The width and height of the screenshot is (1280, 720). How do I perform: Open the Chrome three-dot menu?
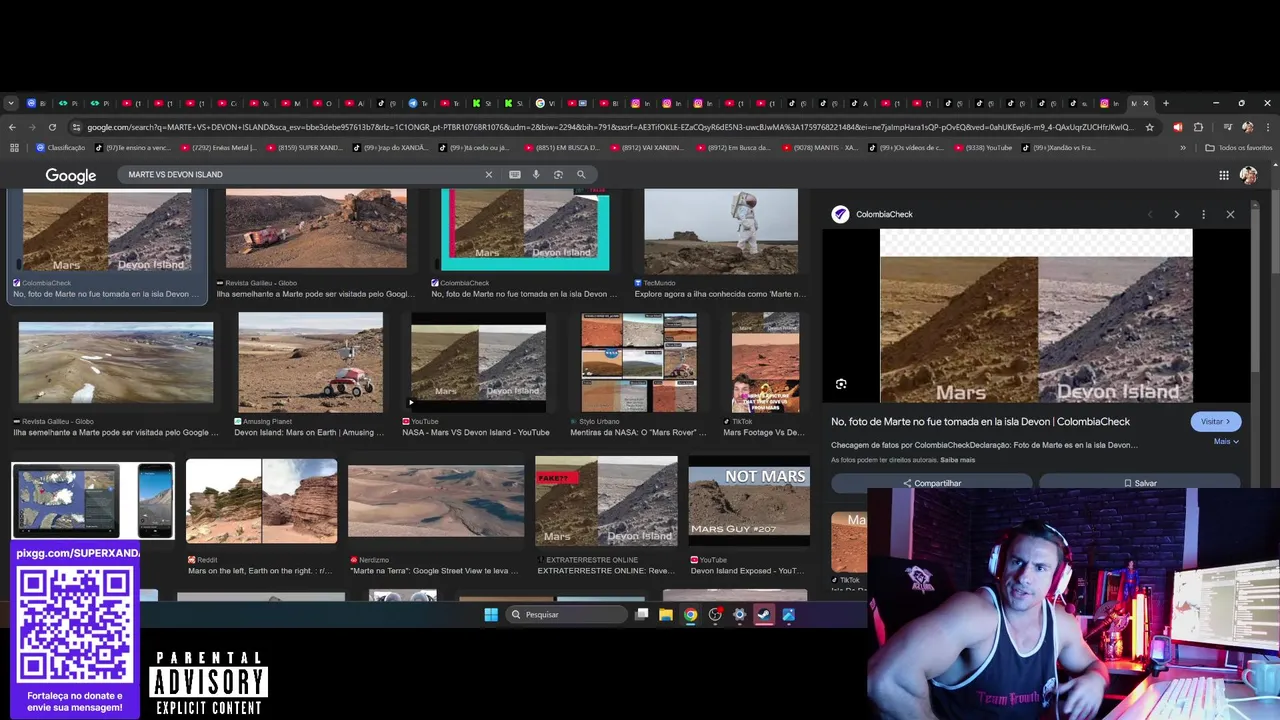[1267, 127]
